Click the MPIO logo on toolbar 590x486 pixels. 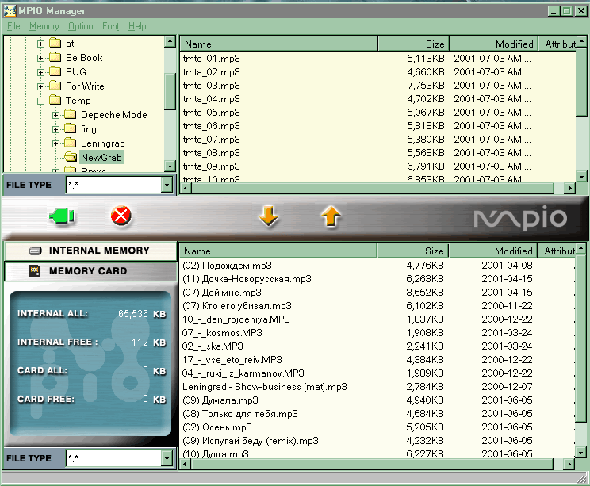(520, 218)
